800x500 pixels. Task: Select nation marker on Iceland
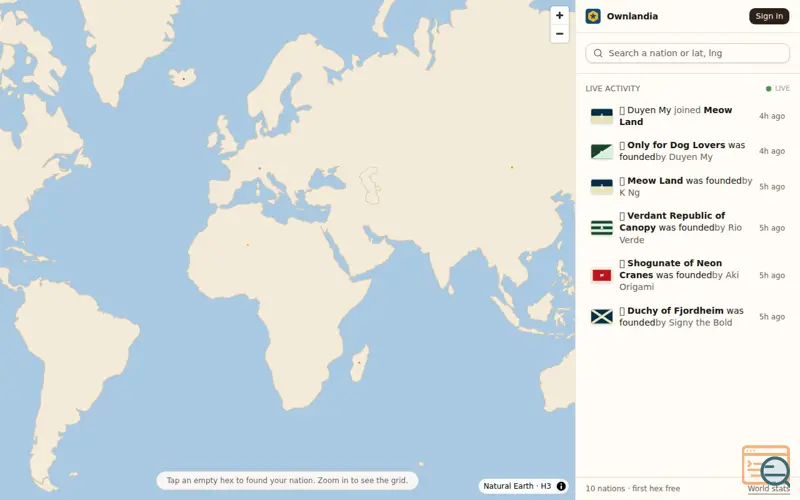[x=184, y=79]
